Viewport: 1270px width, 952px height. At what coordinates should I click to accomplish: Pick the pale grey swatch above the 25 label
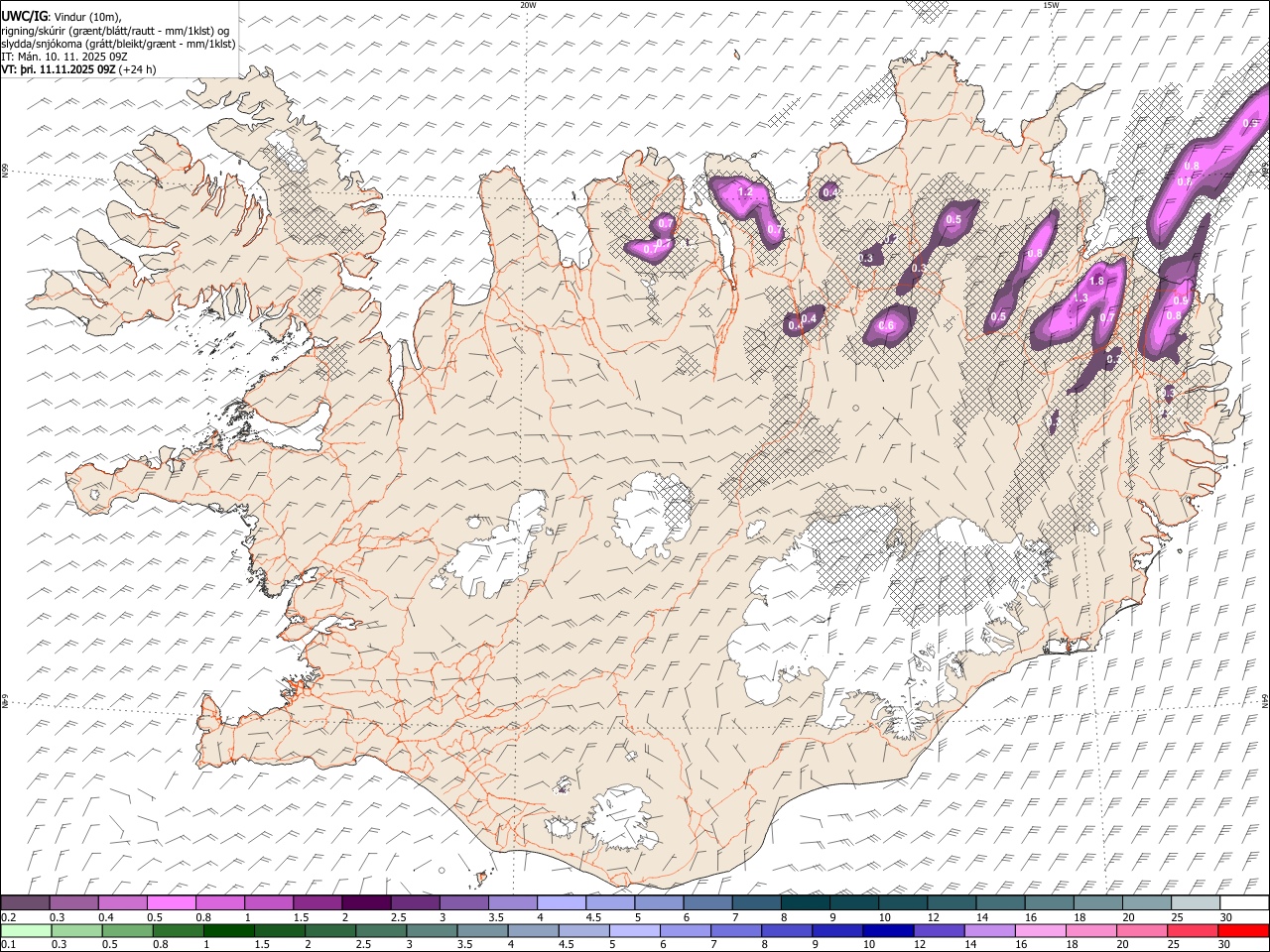1196,903
